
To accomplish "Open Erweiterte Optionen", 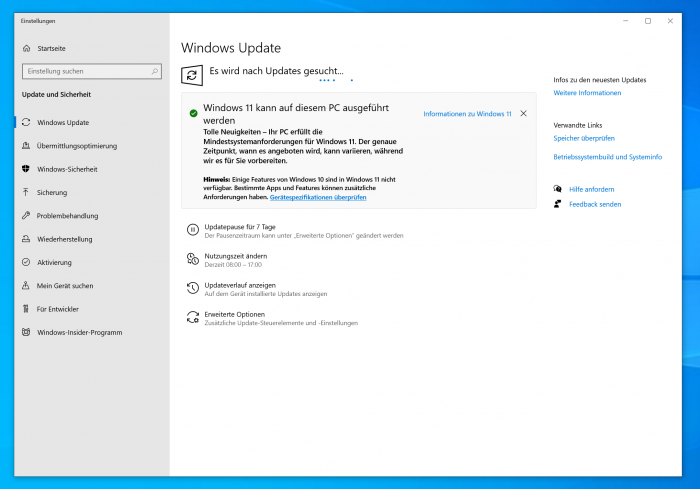I will pyautogui.click(x=234, y=314).
